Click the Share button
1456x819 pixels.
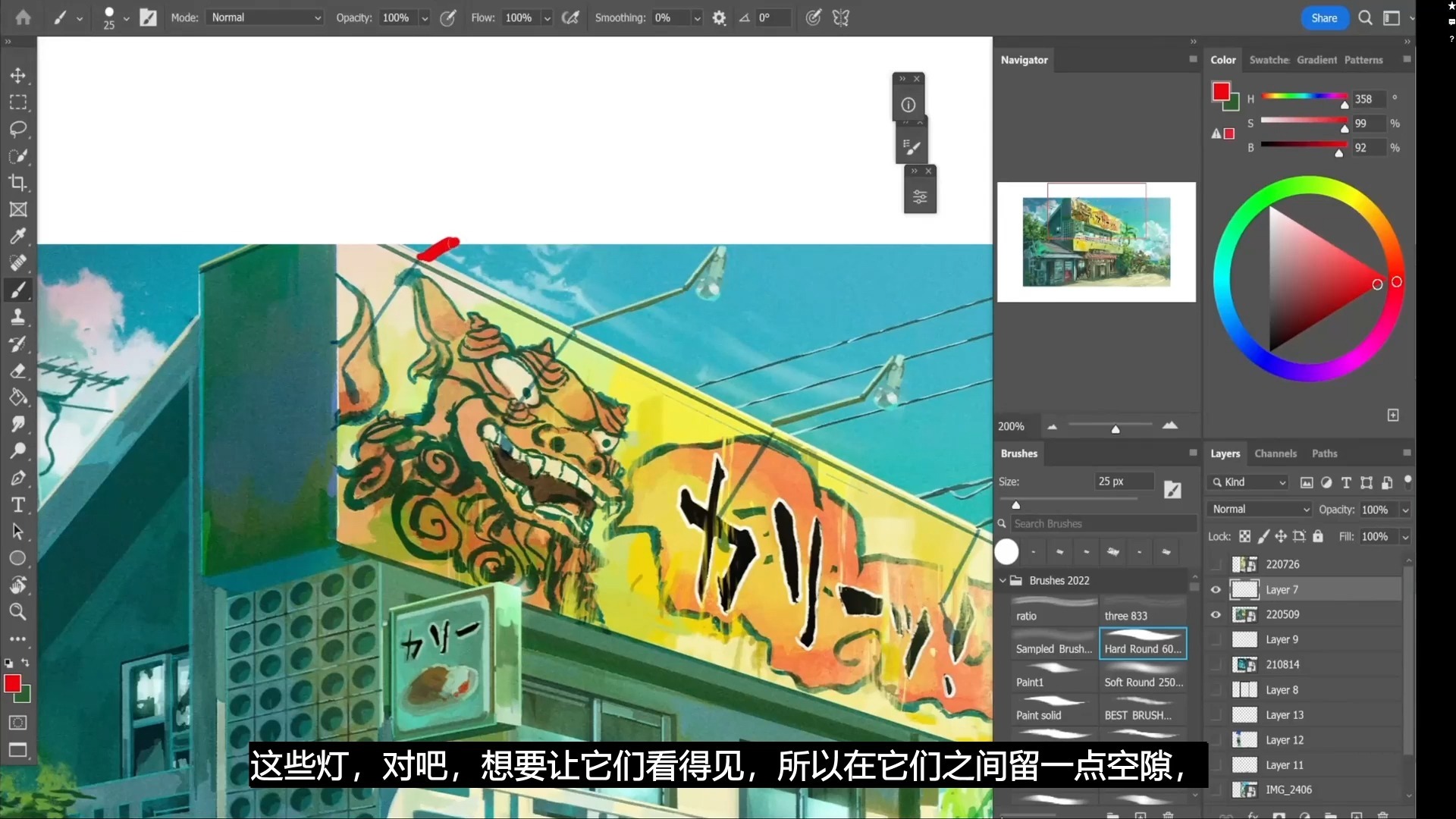pyautogui.click(x=1324, y=17)
